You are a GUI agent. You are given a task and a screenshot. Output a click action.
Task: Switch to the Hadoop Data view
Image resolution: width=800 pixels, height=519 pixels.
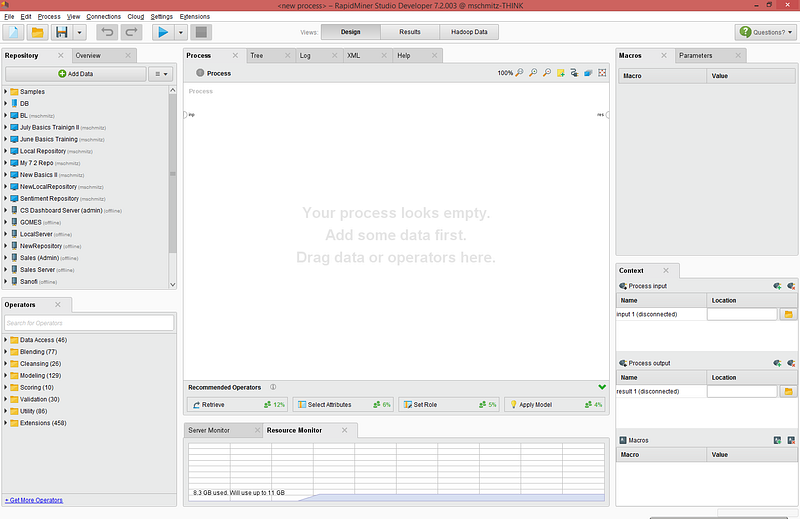[469, 32]
